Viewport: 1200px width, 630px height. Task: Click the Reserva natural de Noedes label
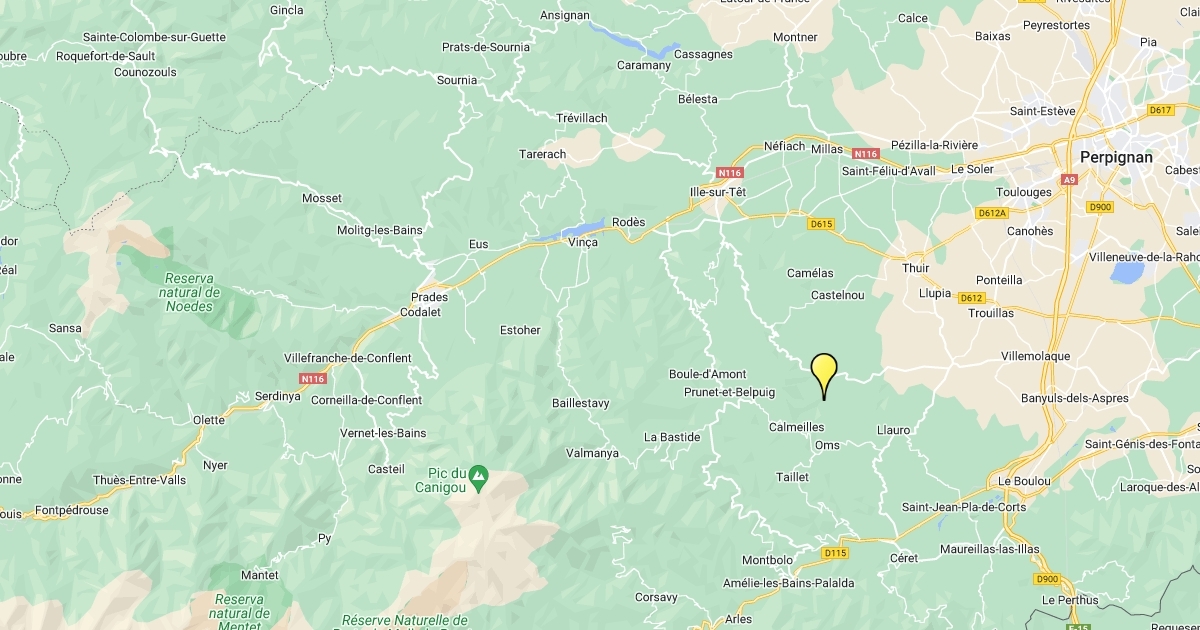tap(190, 292)
